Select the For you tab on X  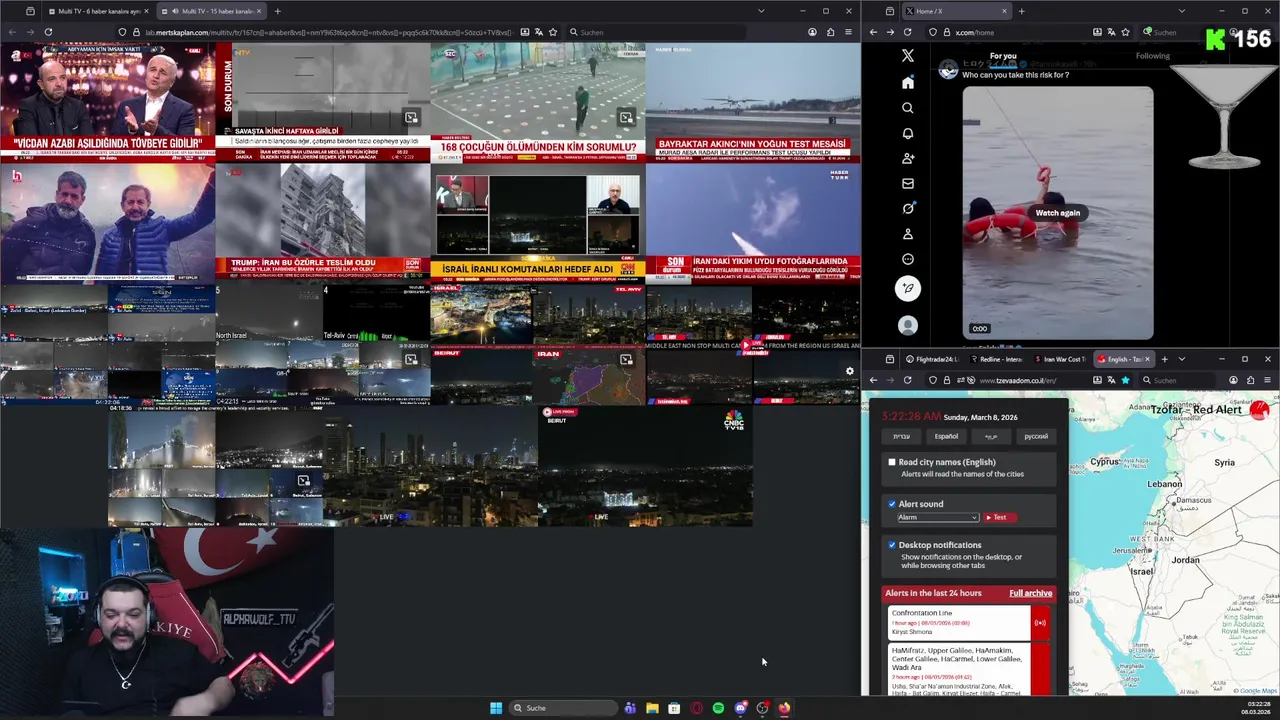pyautogui.click(x=1003, y=56)
